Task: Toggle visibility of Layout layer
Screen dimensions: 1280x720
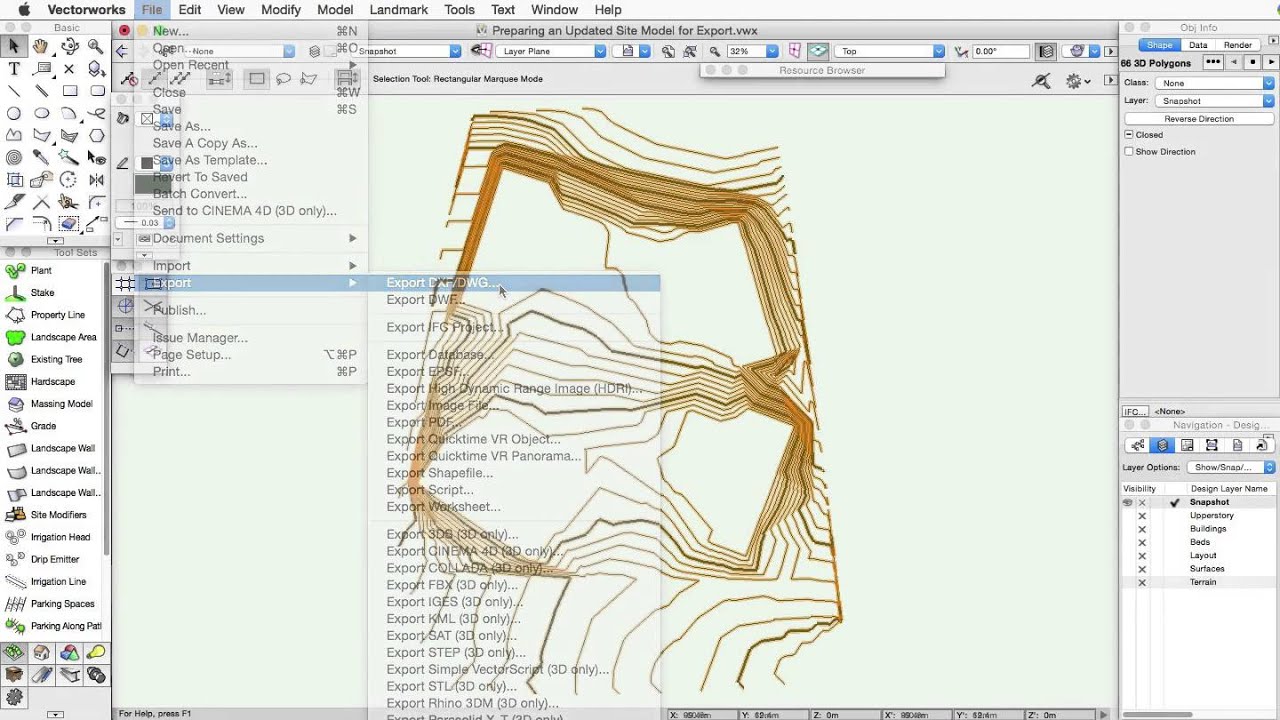Action: (x=1142, y=556)
